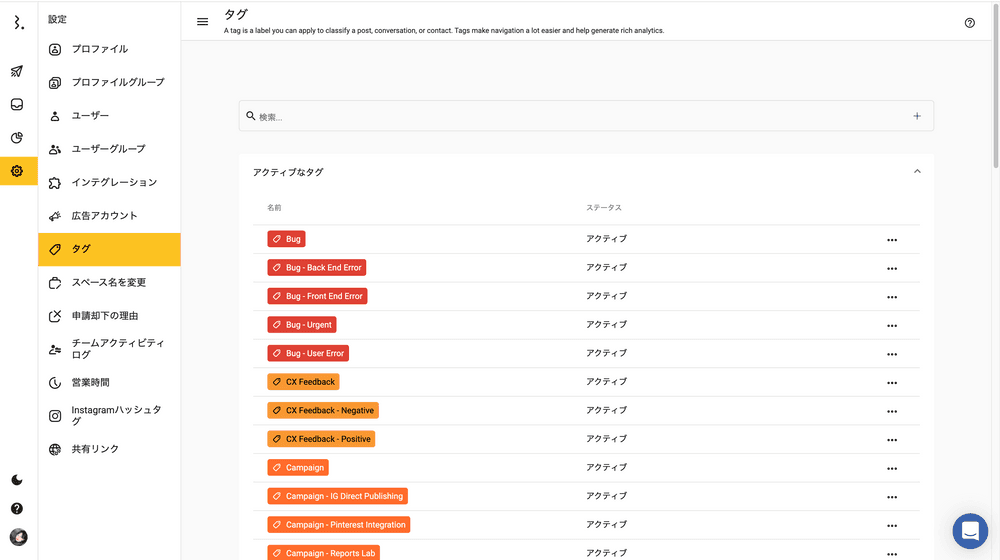Click the settings gear icon in left rail
Viewport: 1000px width, 560px height.
coord(17,171)
